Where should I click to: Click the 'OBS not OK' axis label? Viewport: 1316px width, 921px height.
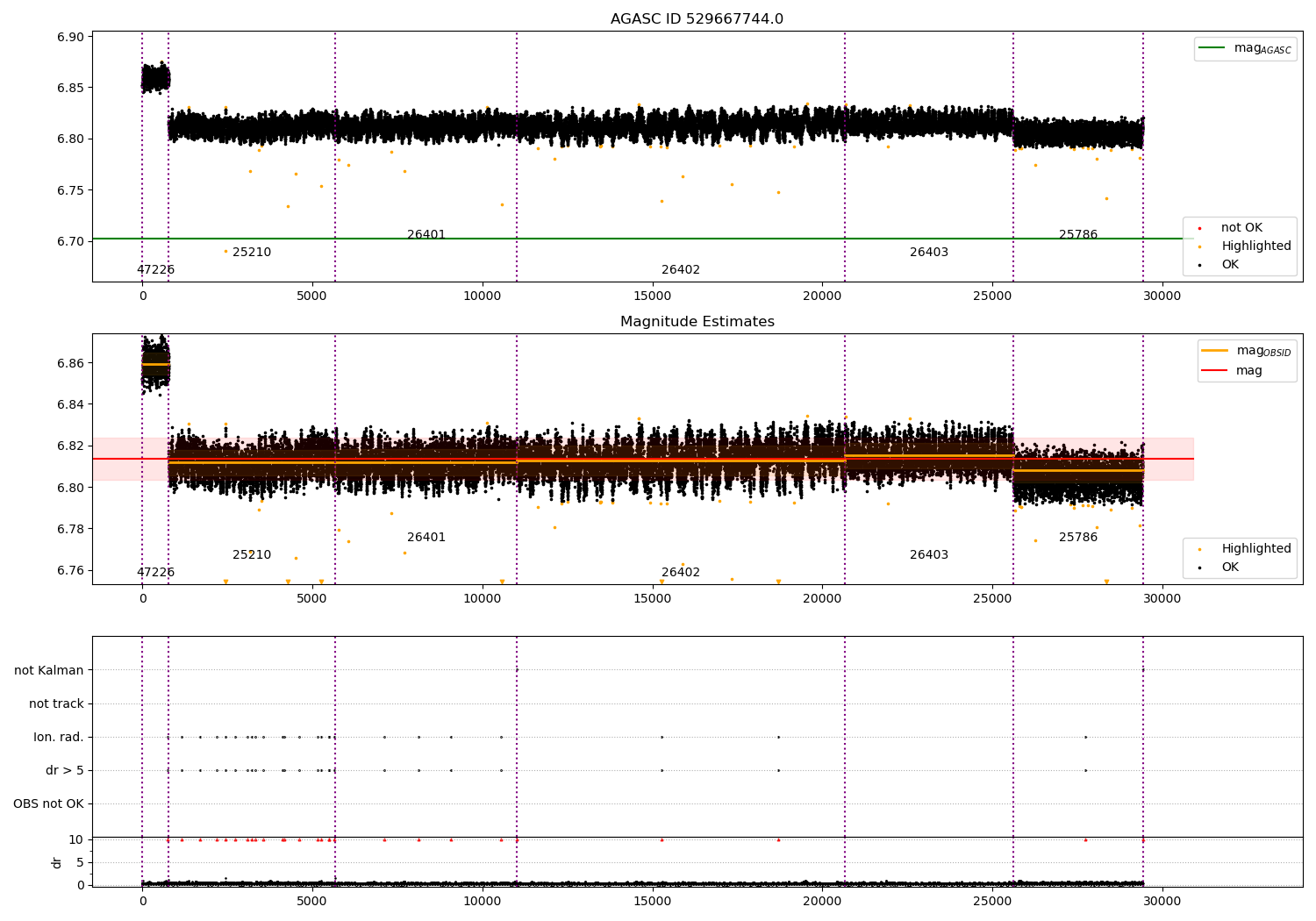point(48,804)
